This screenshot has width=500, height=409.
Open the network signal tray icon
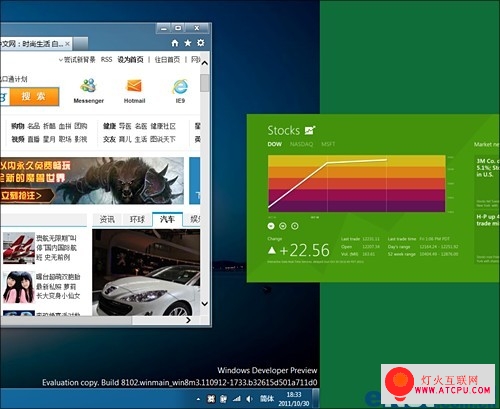coord(237,399)
